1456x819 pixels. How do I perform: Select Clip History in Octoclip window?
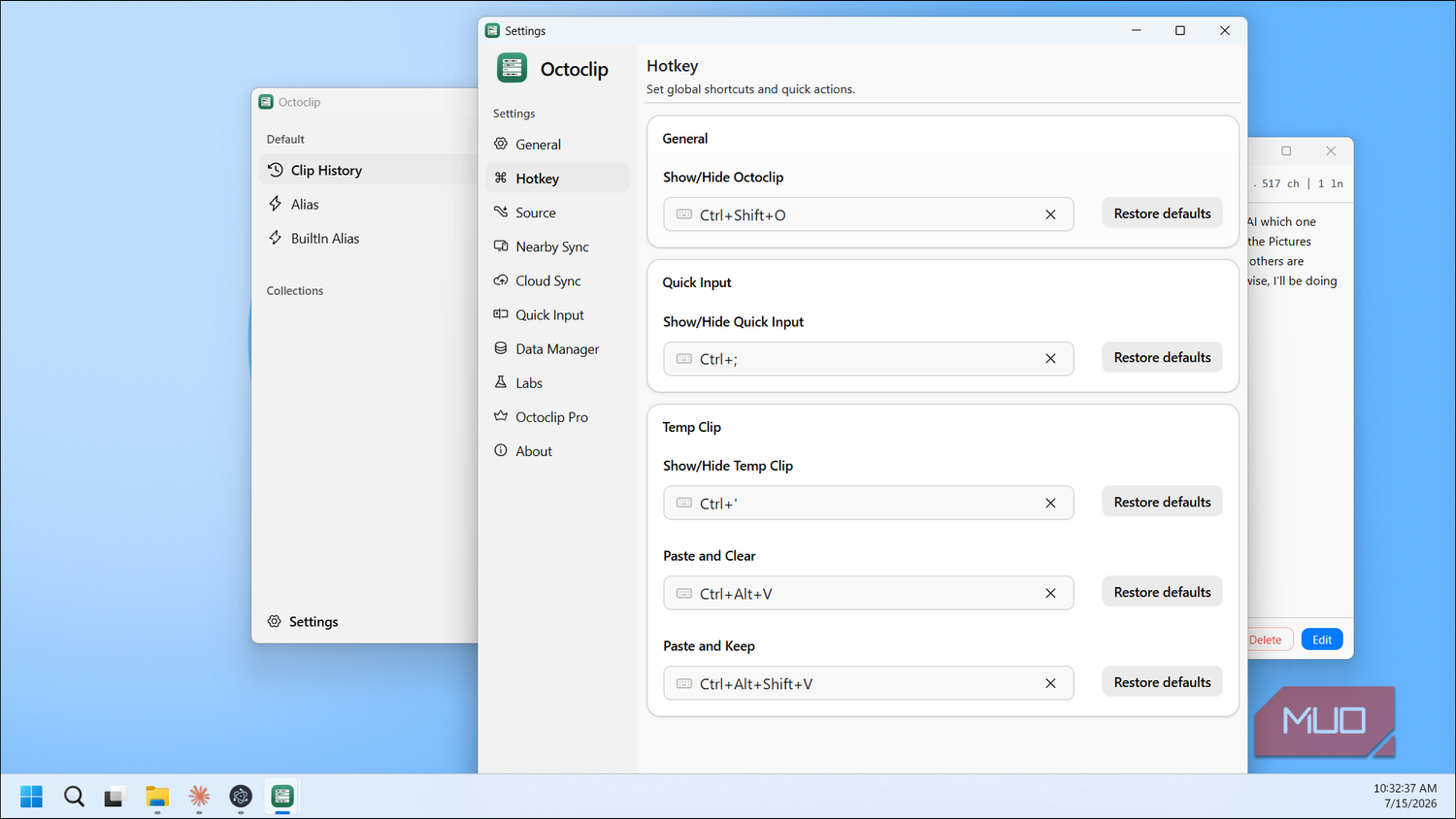point(369,170)
